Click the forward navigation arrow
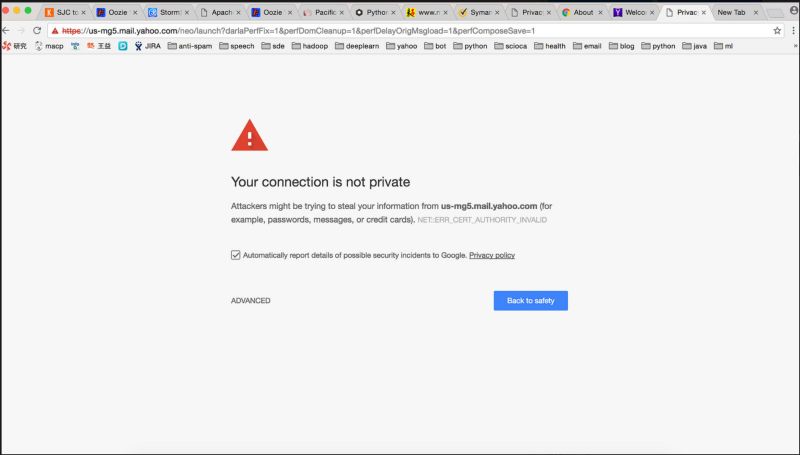 (21, 31)
